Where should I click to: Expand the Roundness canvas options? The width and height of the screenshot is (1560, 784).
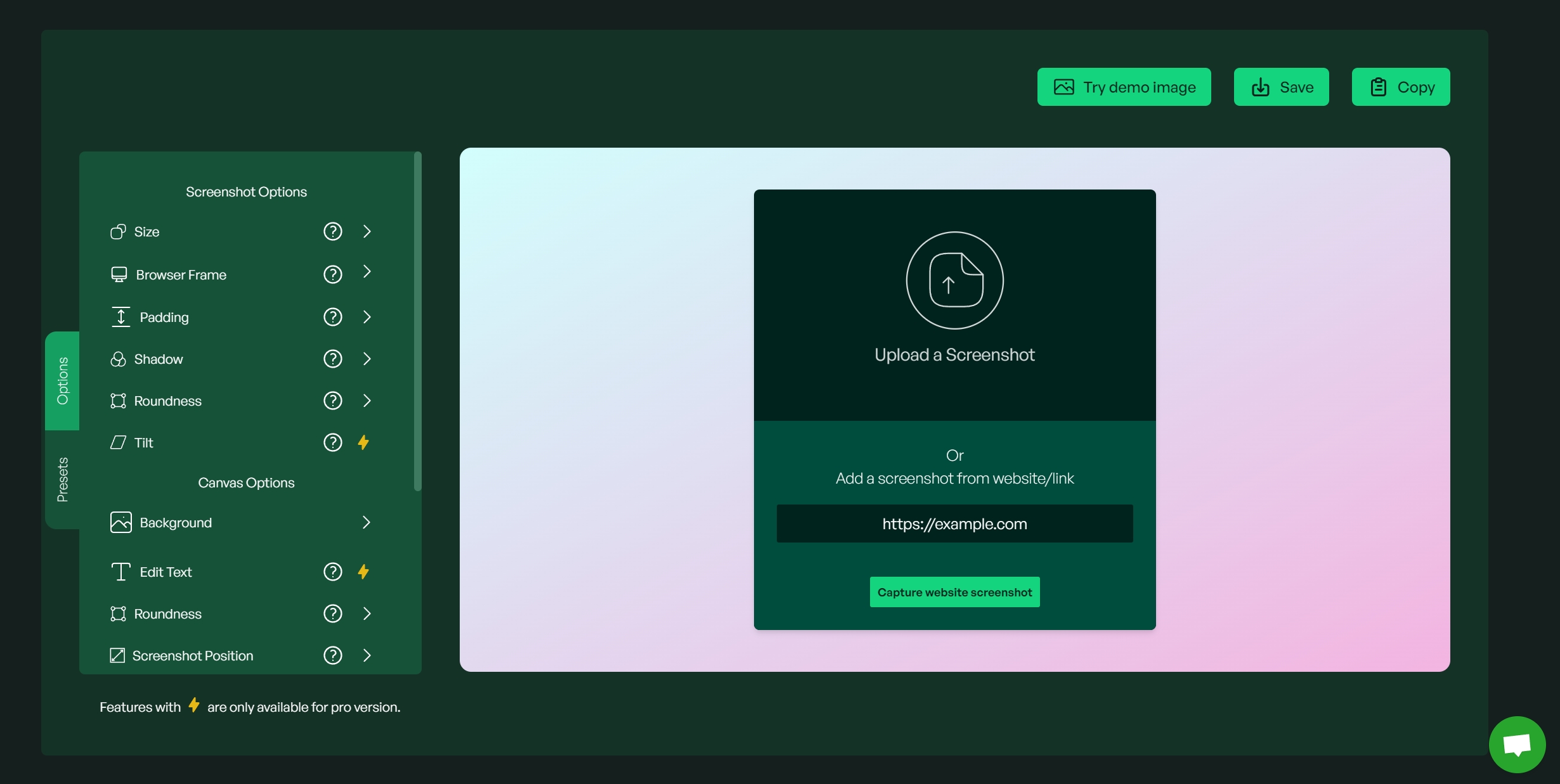[366, 613]
